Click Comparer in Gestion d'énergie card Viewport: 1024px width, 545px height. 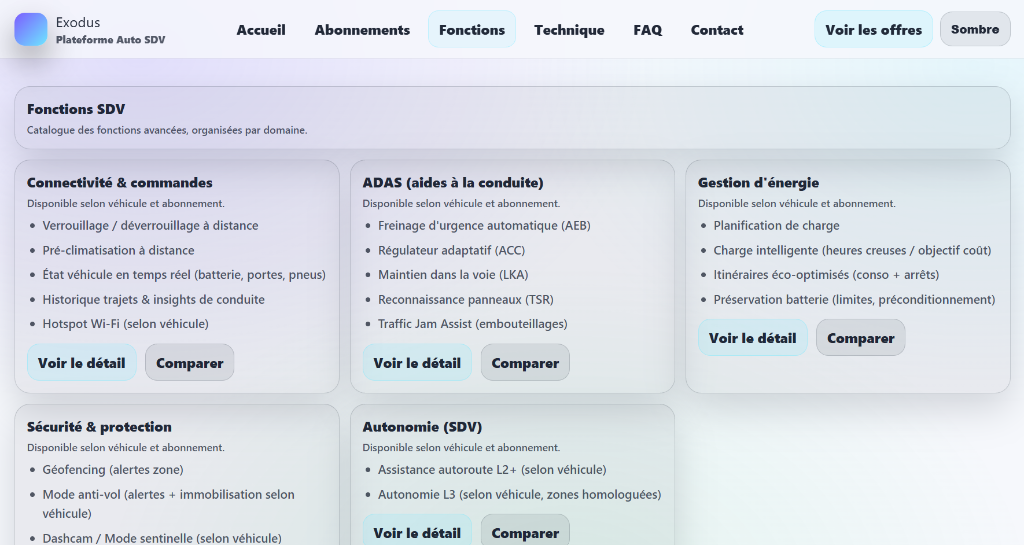pyautogui.click(x=861, y=338)
